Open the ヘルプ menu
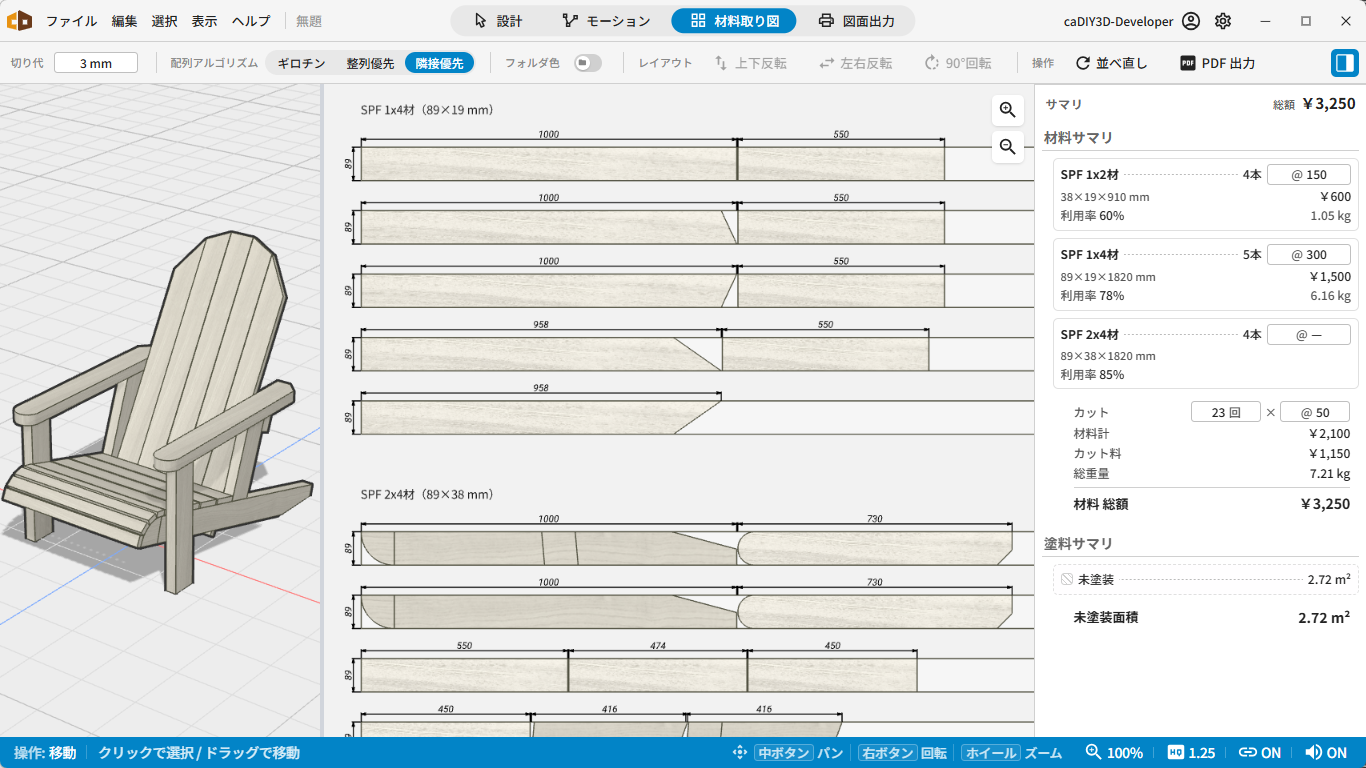This screenshot has width=1366, height=768. [251, 21]
